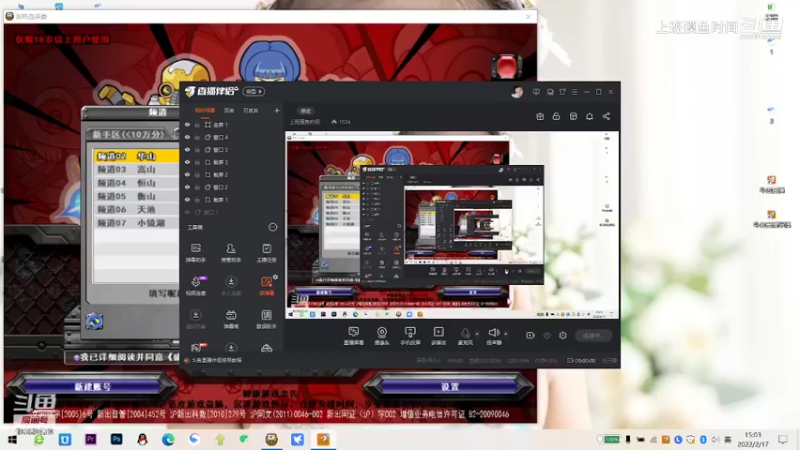The width and height of the screenshot is (800, 450).
Task: Click the red round button in game window
Action: pyautogui.click(x=506, y=66)
